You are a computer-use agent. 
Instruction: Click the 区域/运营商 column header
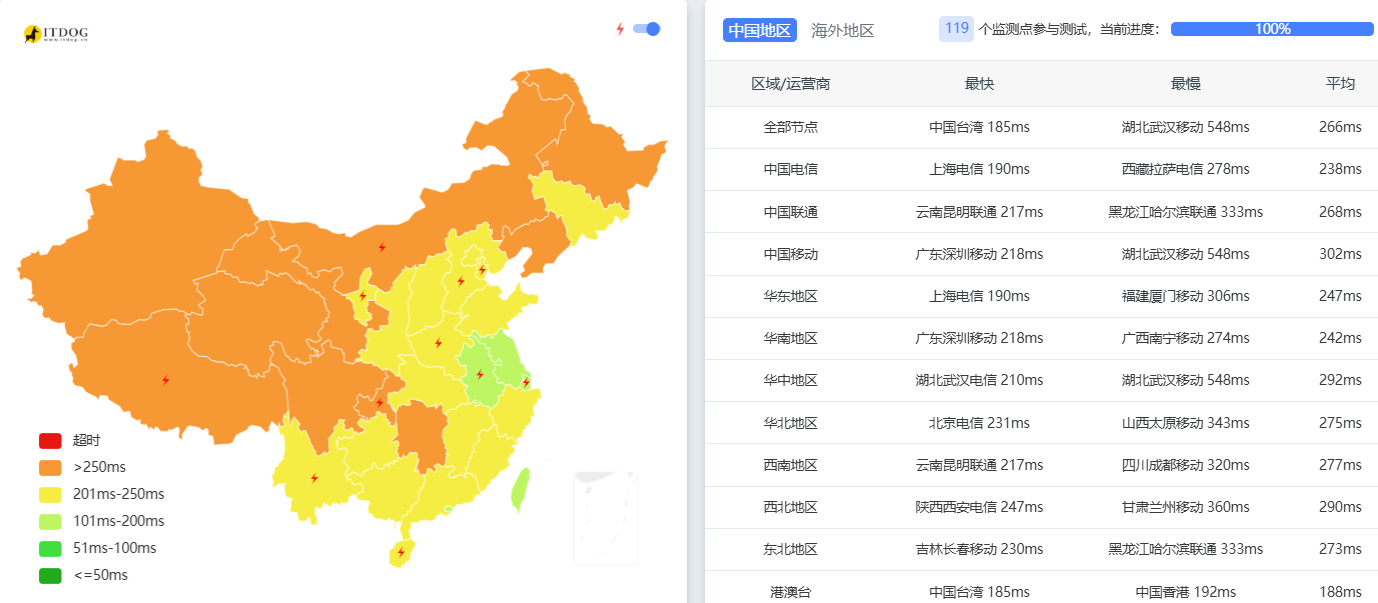tap(791, 84)
